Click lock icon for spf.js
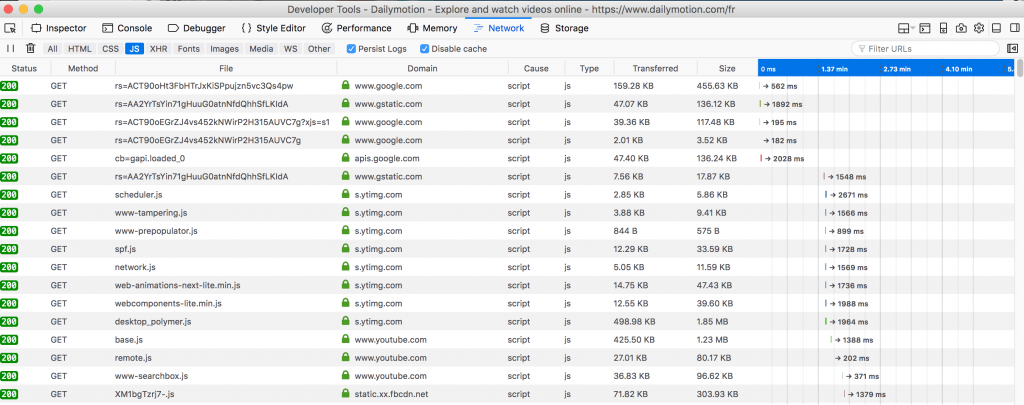Screen dimensions: 1024x405 (345, 248)
